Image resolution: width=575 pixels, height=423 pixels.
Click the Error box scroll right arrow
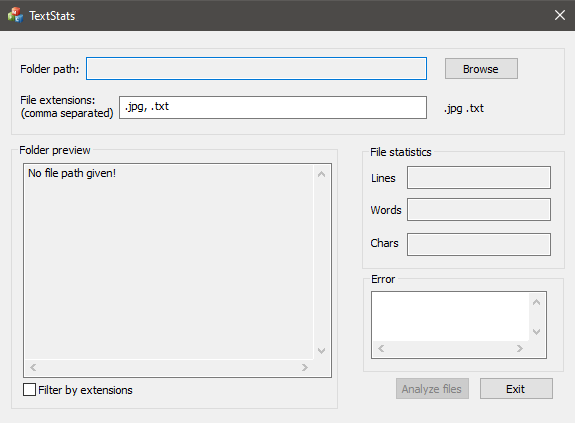pos(519,348)
